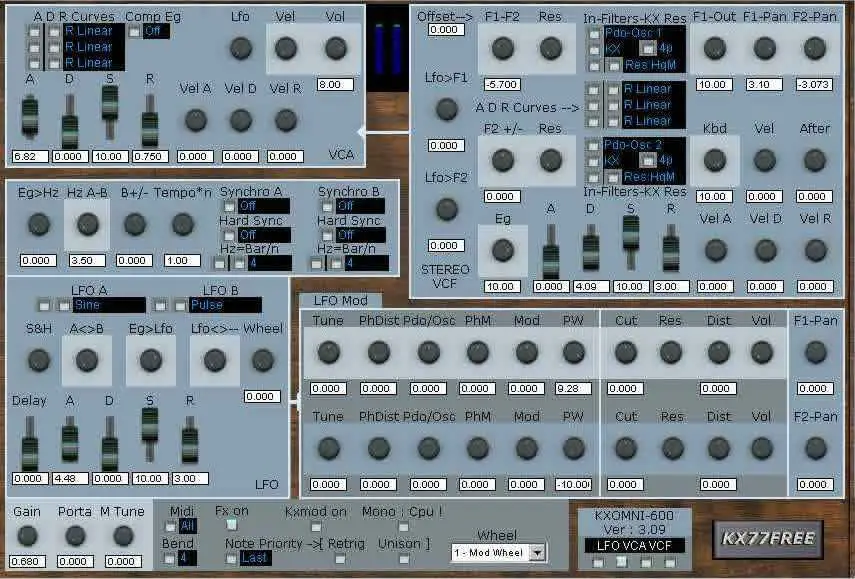
Task: Click the Gain knob
Action: 27,536
